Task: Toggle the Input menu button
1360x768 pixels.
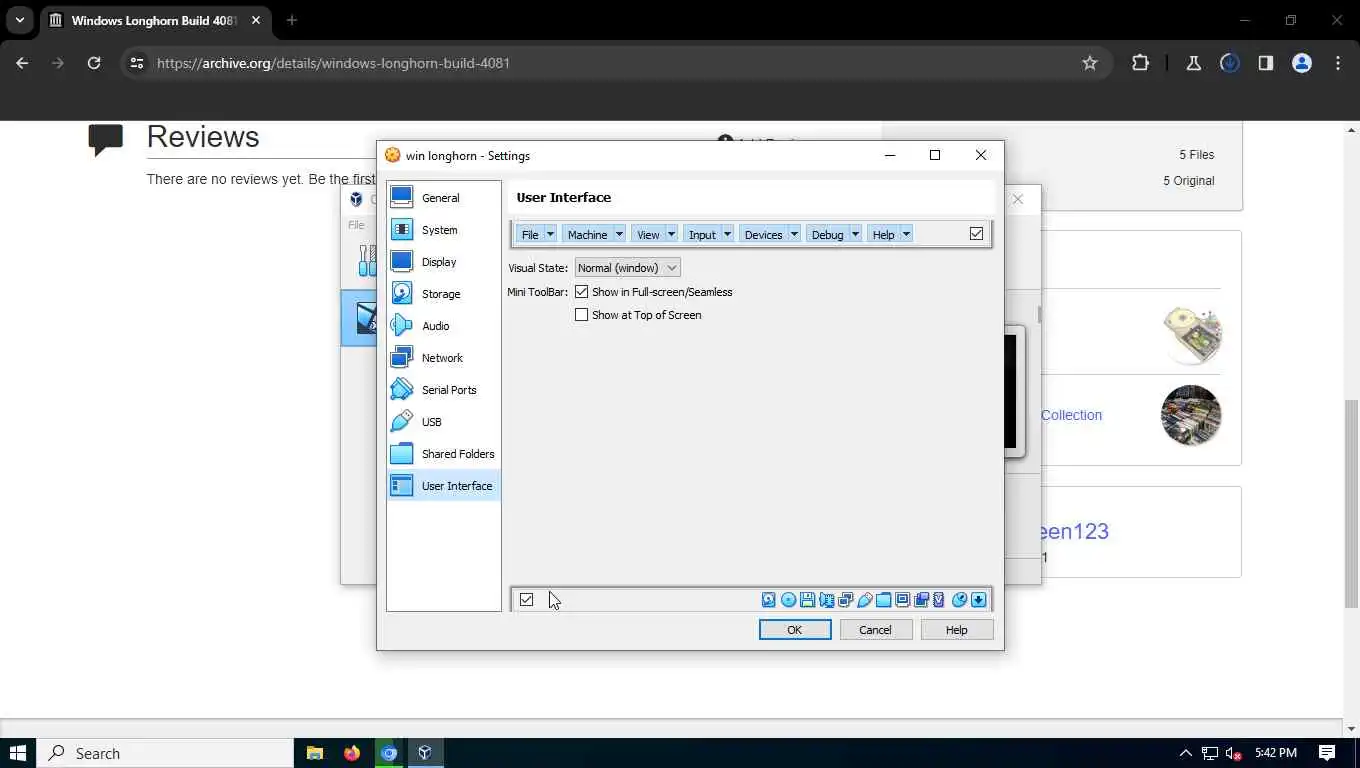Action: 702,234
